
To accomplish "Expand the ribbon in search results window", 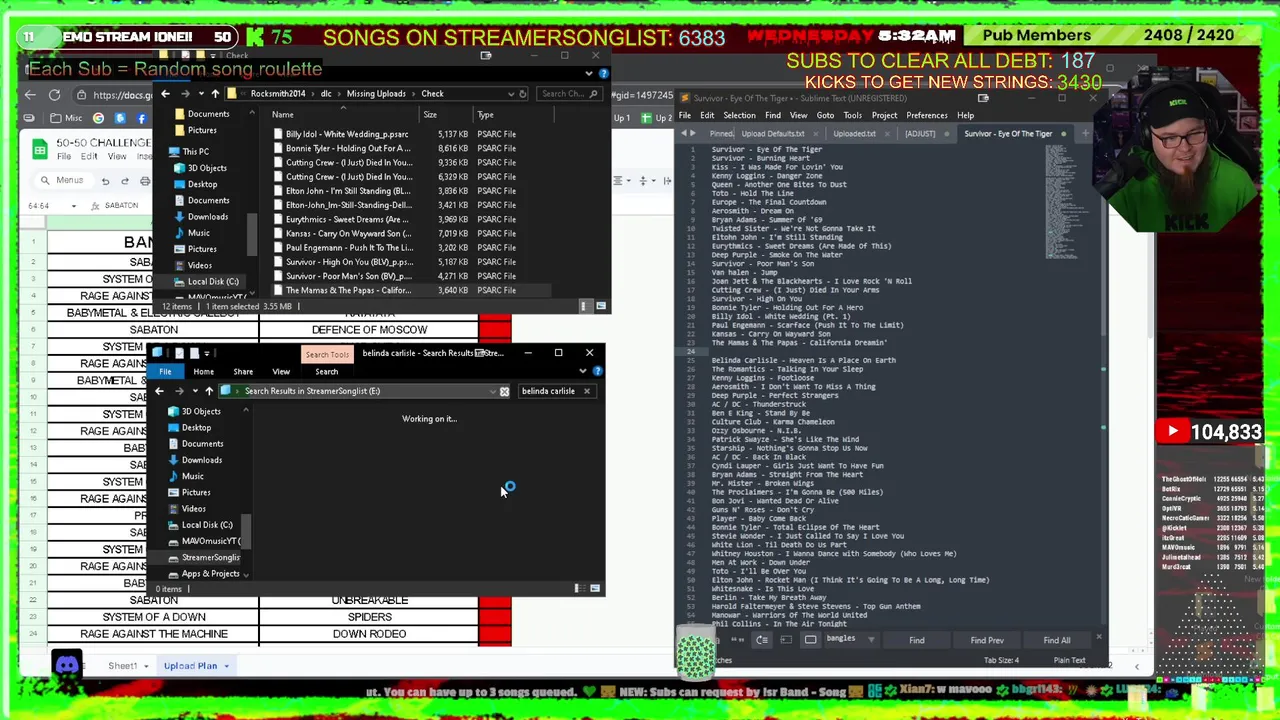I will tap(583, 371).
